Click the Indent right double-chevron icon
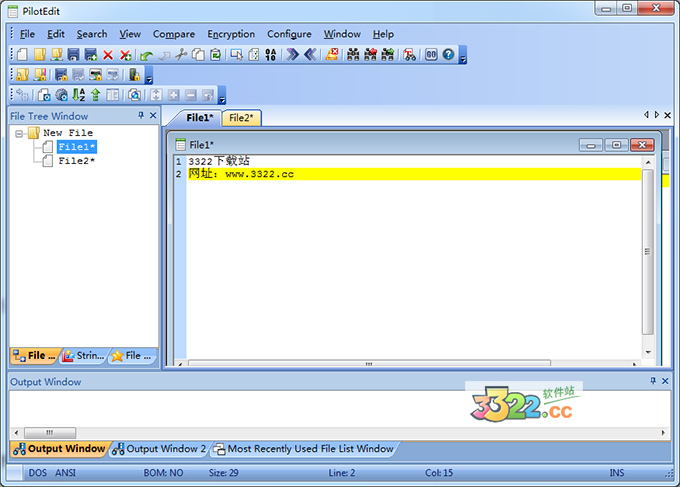Screen dimensions: 680x487 (x=293, y=55)
